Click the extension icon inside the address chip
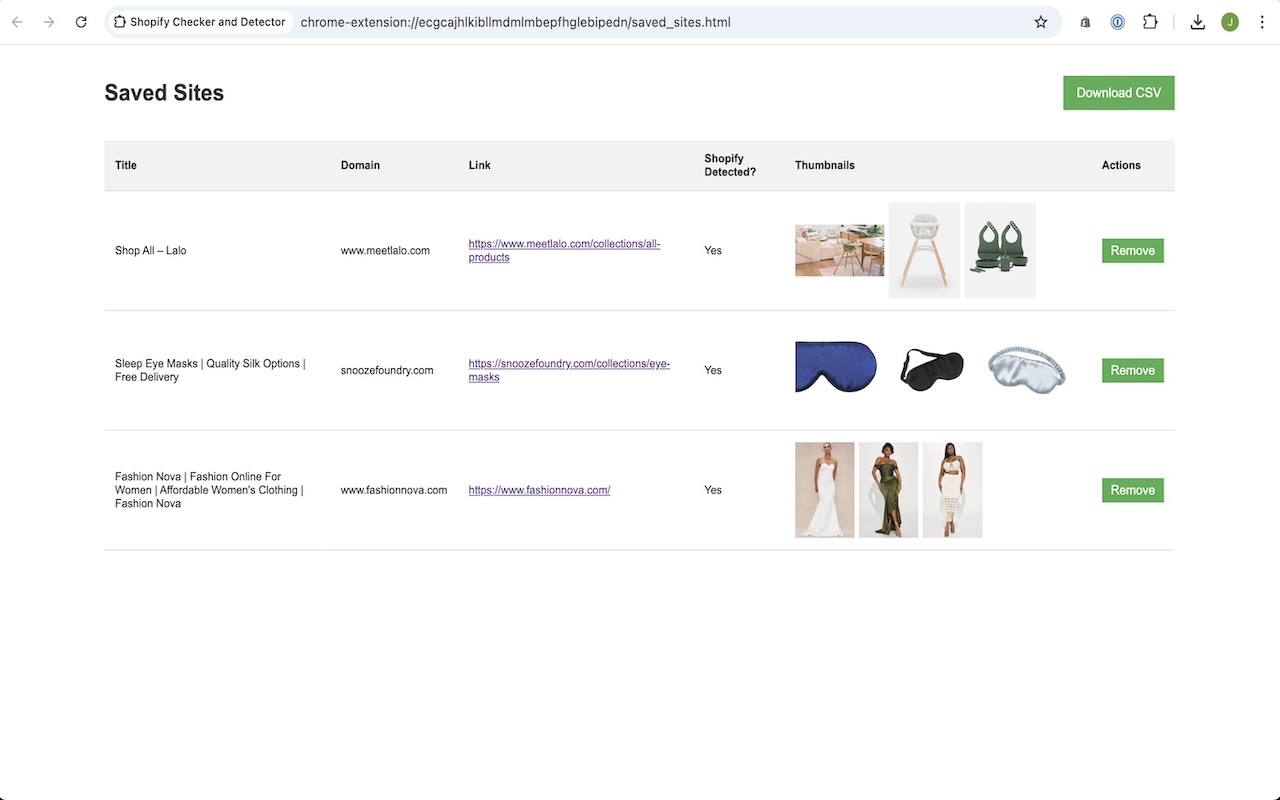 (x=119, y=20)
